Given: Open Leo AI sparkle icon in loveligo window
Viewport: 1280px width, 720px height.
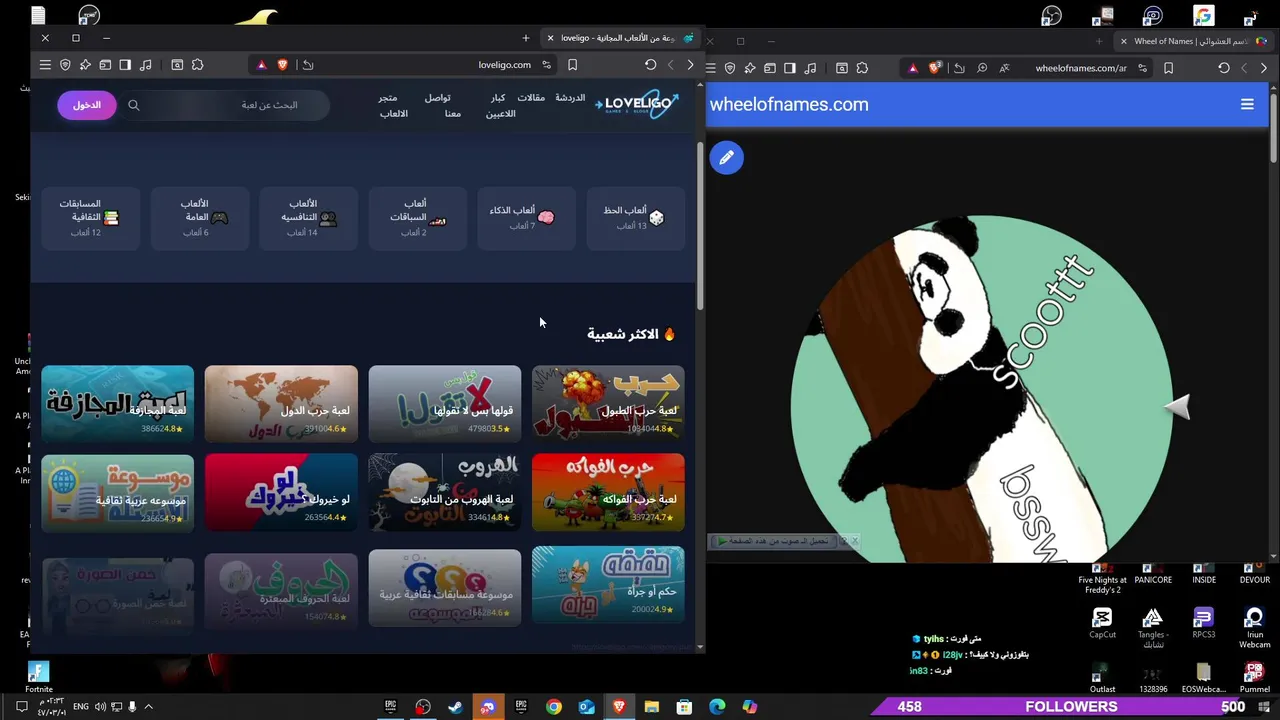Looking at the screenshot, I should coord(85,65).
